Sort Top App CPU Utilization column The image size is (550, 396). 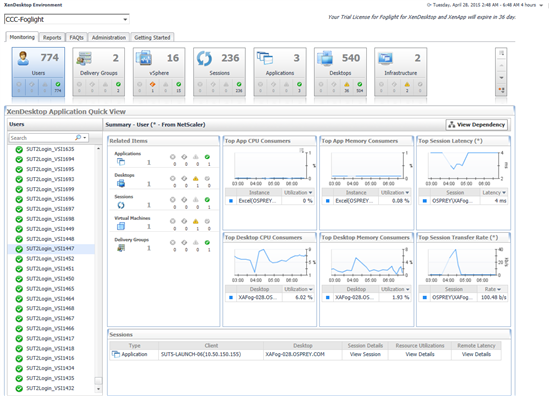(x=297, y=193)
